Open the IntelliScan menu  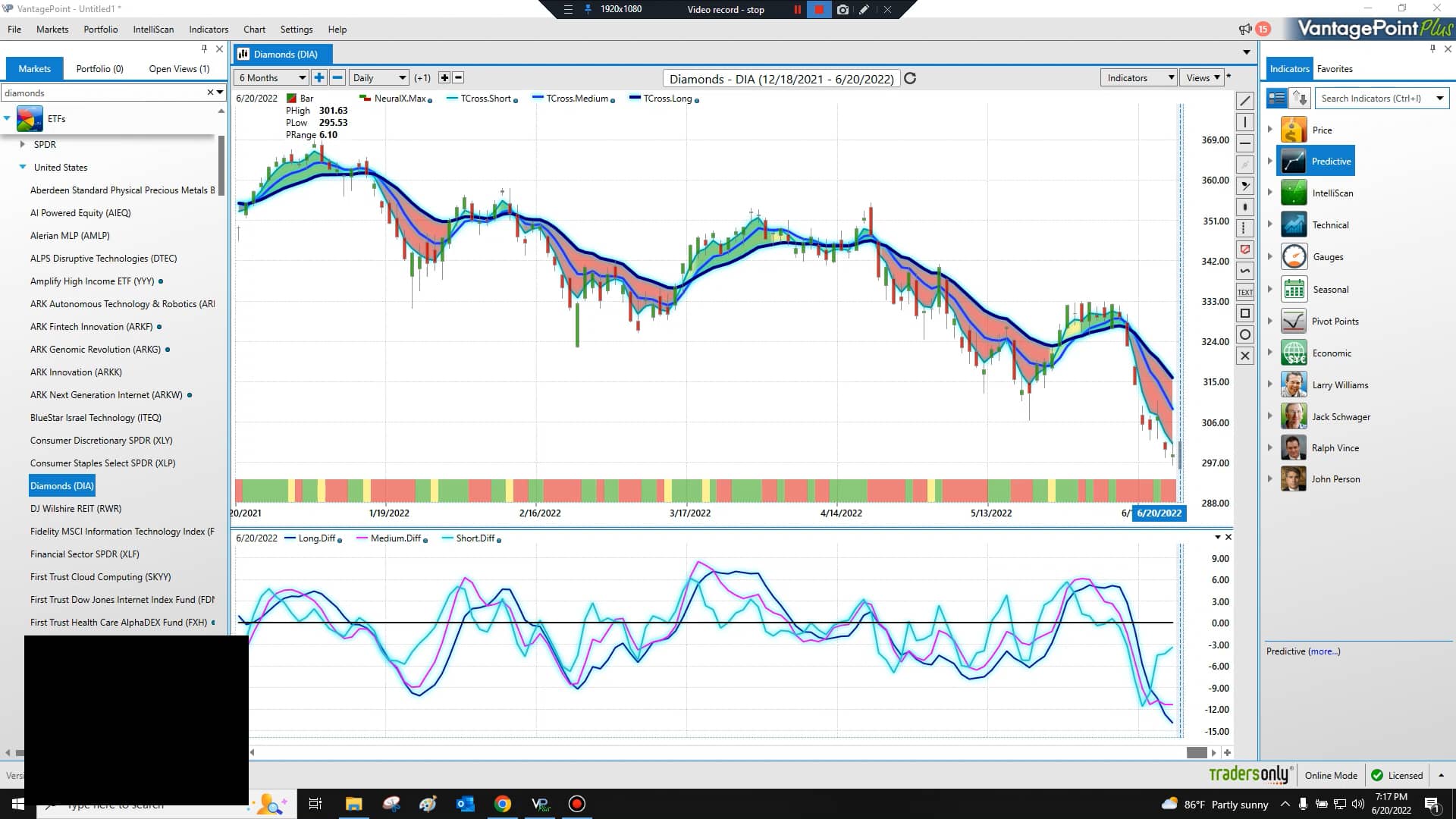click(153, 30)
